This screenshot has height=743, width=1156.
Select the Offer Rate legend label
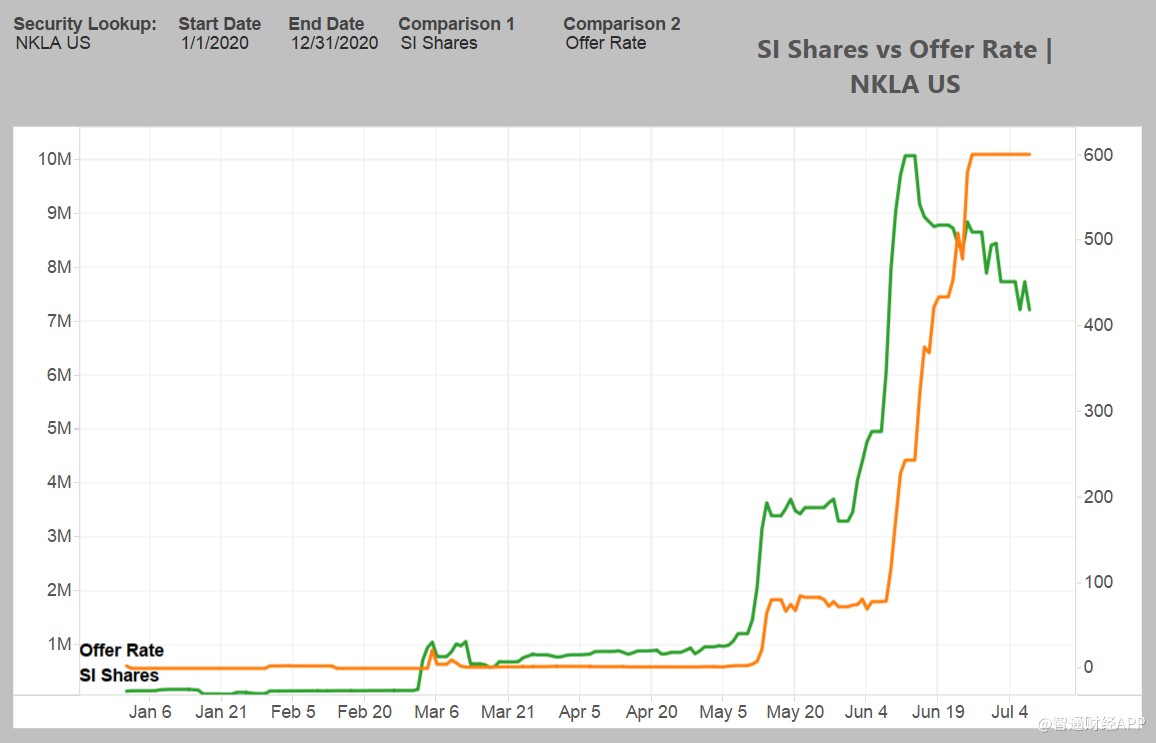pyautogui.click(x=122, y=650)
